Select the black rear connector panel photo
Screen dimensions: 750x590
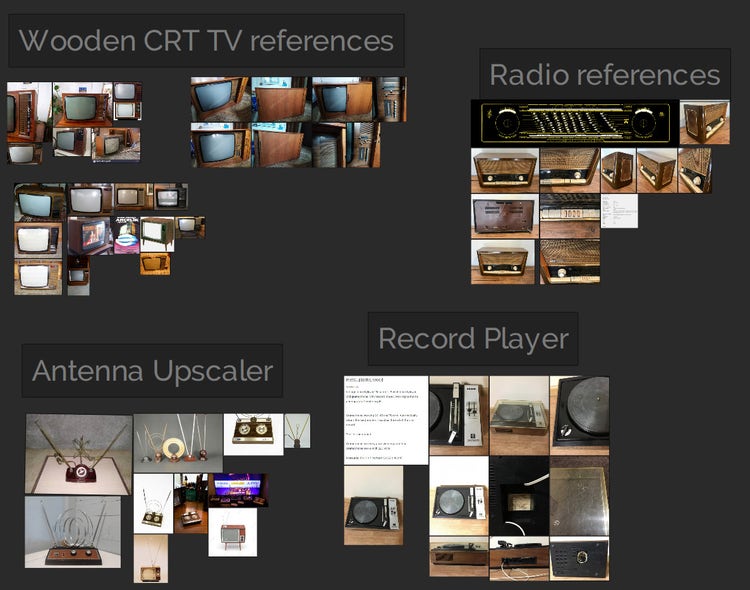click(x=579, y=559)
